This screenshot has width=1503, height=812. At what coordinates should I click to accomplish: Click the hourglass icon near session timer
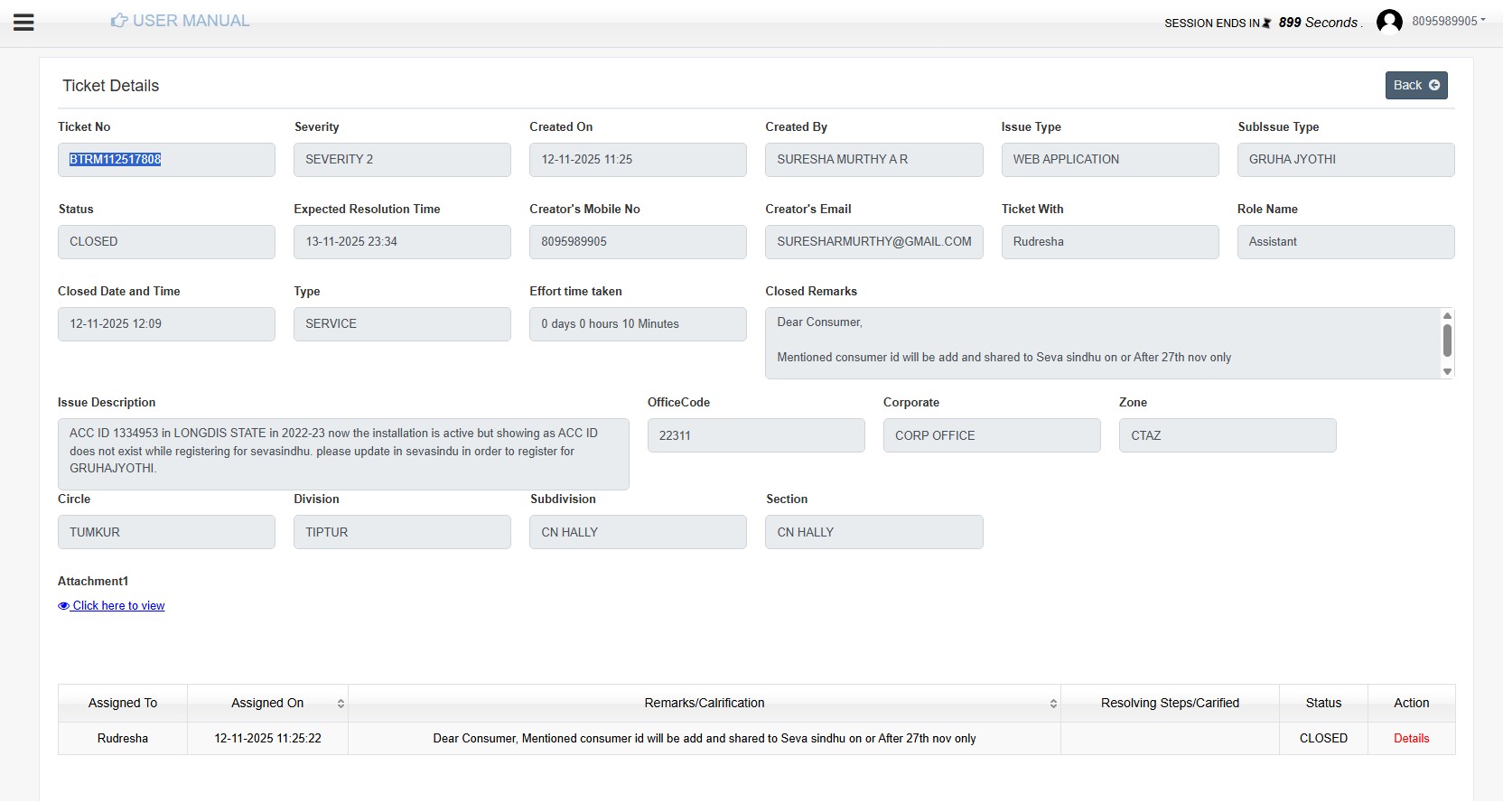point(1266,23)
